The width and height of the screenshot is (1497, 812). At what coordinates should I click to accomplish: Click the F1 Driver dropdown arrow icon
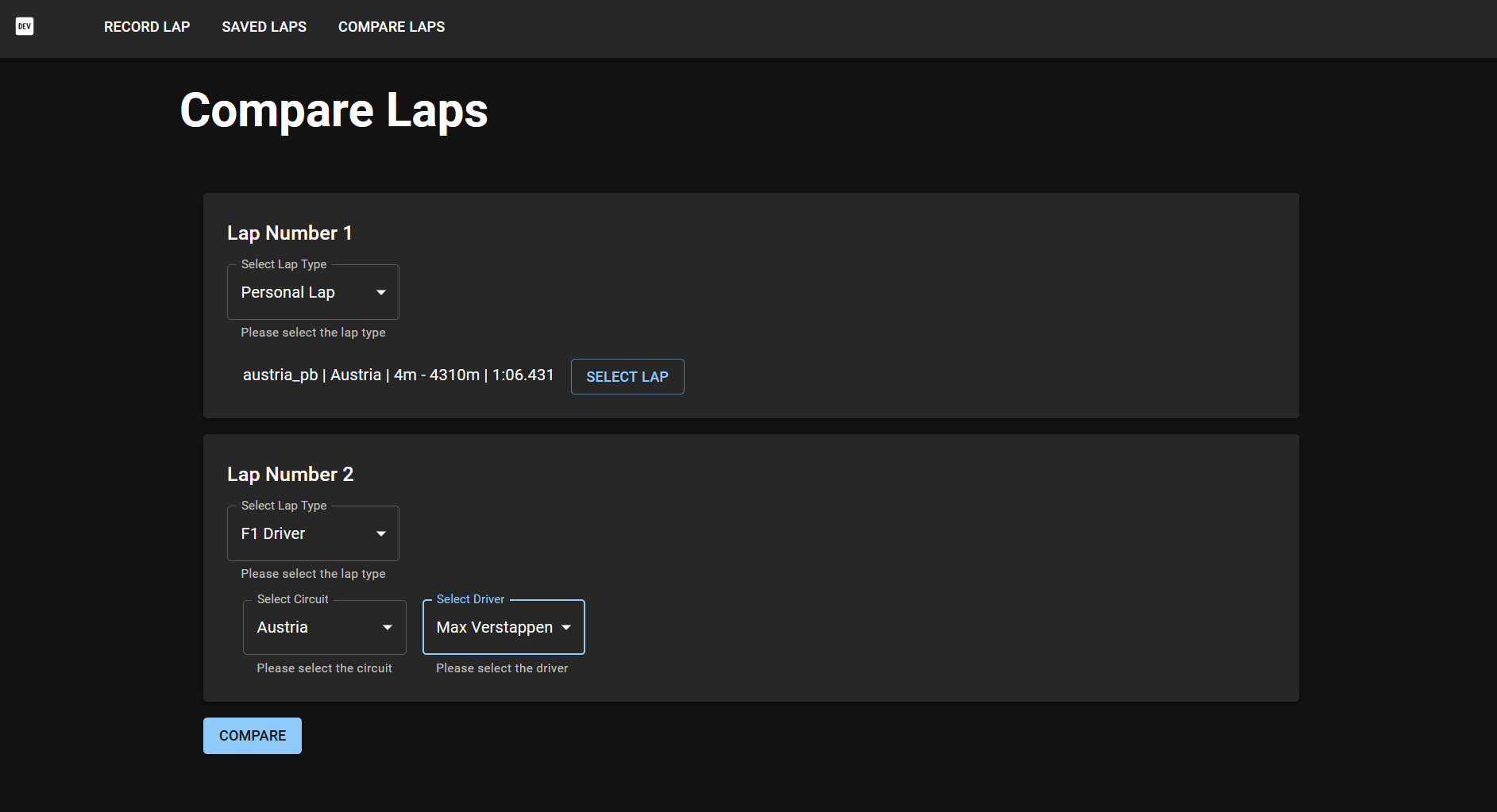tap(380, 533)
